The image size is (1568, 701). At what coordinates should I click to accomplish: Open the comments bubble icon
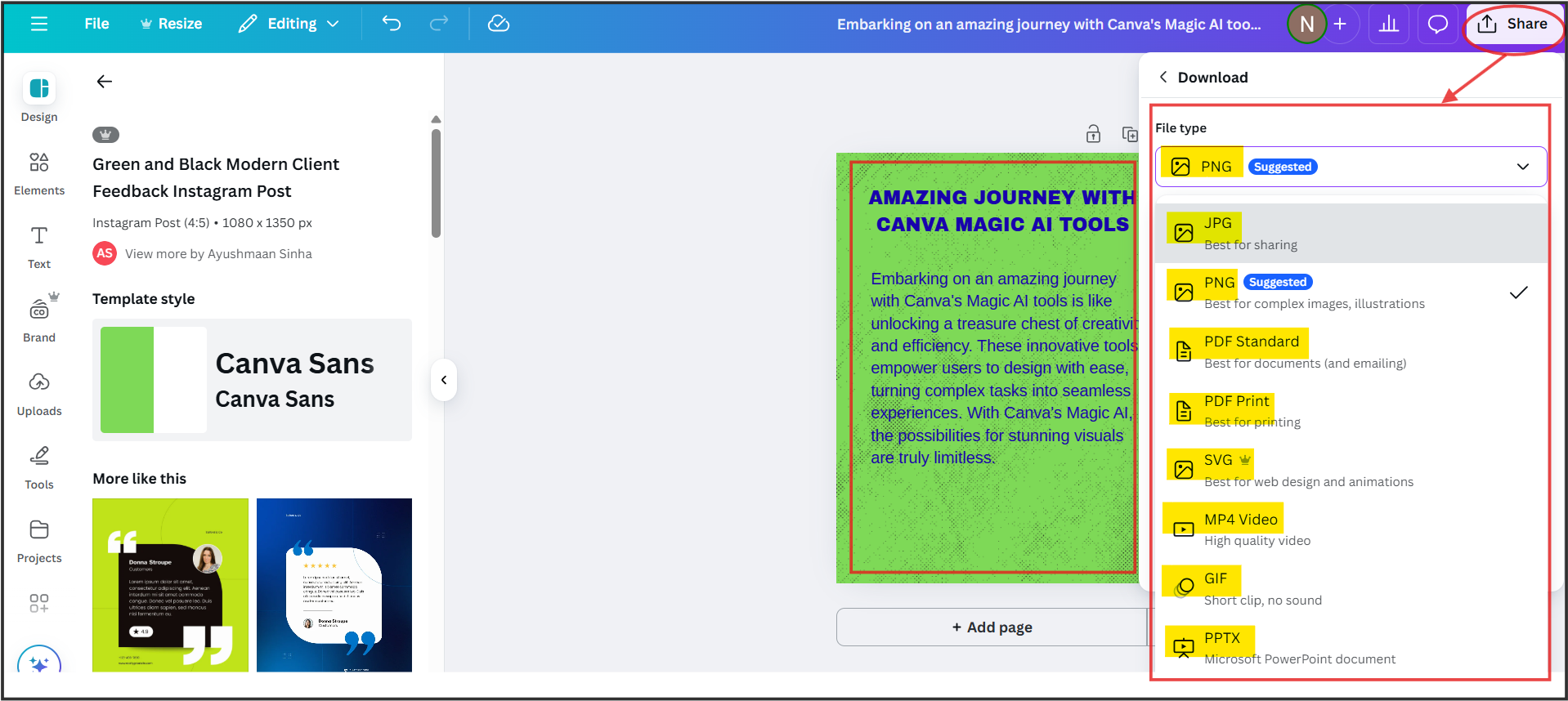tap(1437, 25)
